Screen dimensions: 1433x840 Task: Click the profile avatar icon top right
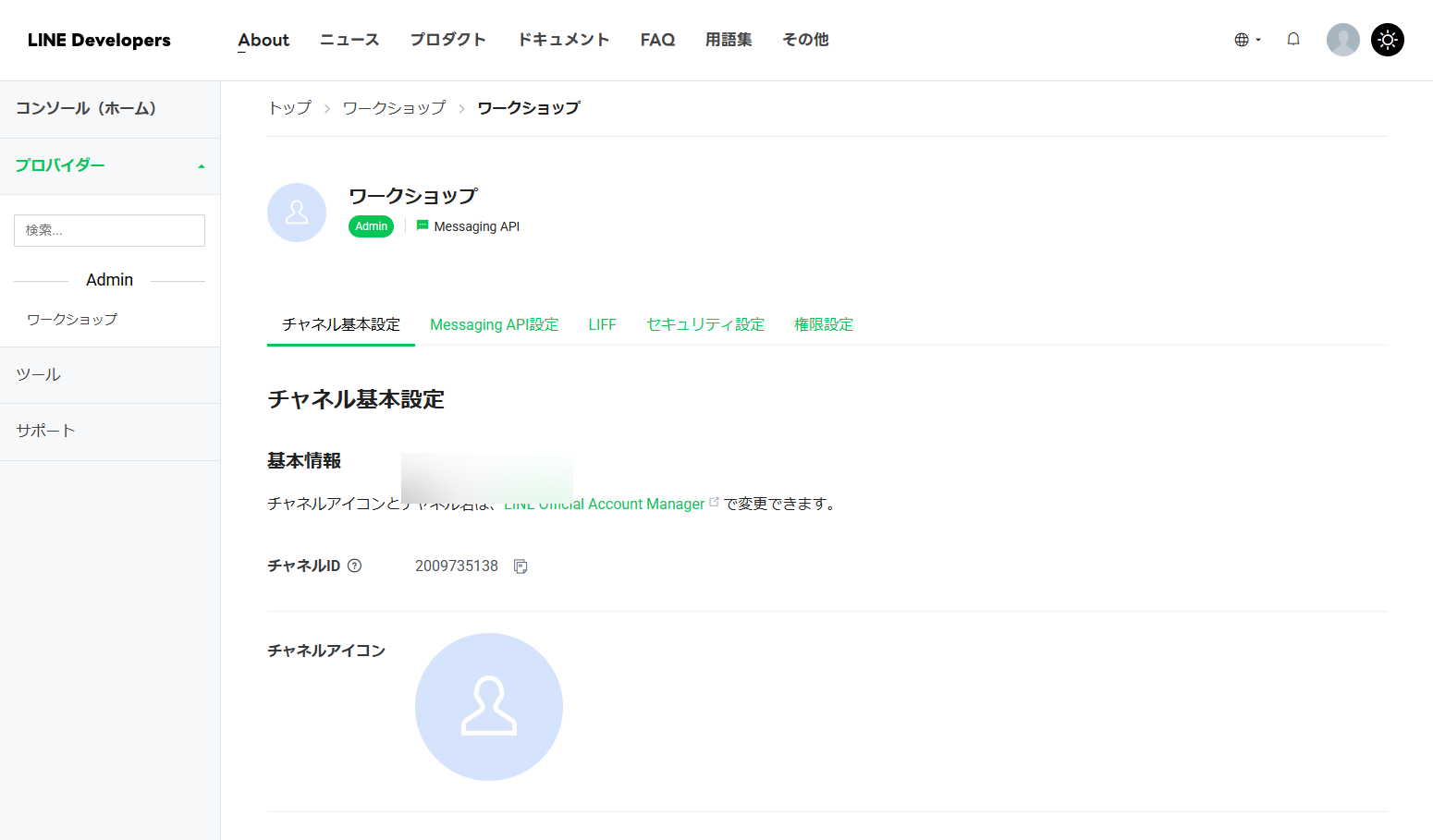pyautogui.click(x=1342, y=39)
